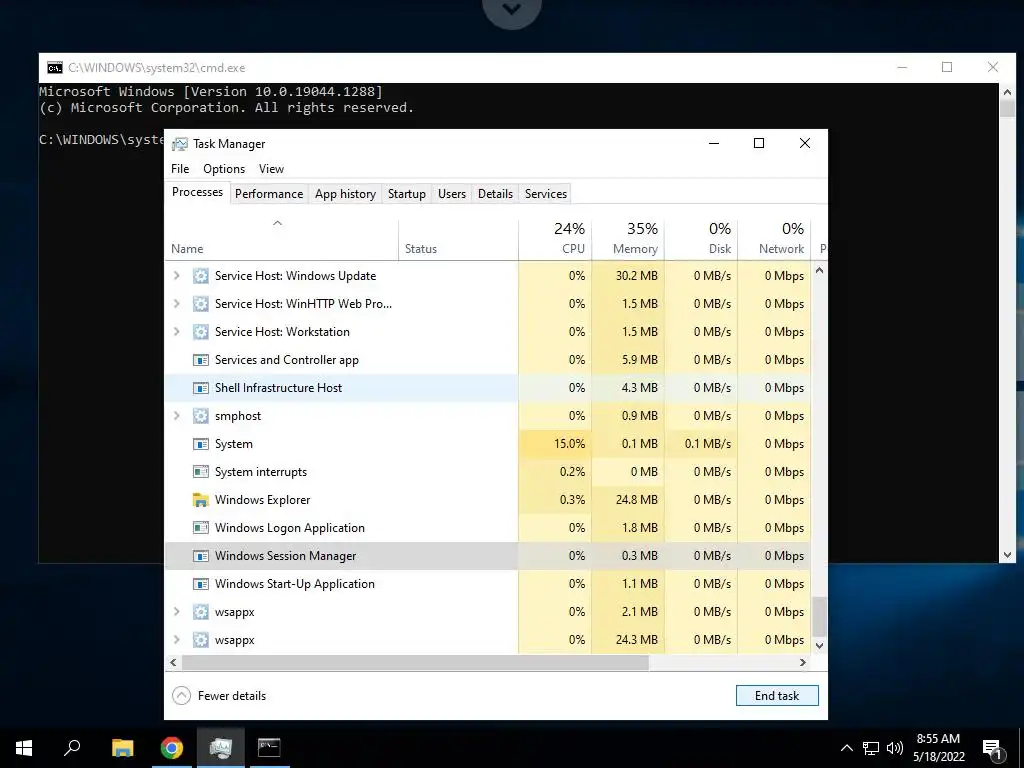Select the Windows Explorer process row

487,500
